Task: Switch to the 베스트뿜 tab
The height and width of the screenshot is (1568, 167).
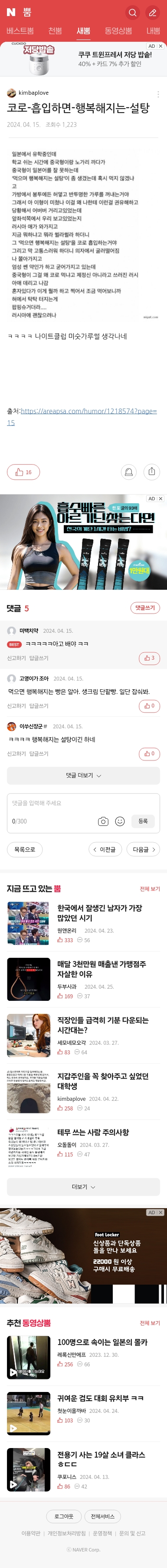Action: click(20, 30)
